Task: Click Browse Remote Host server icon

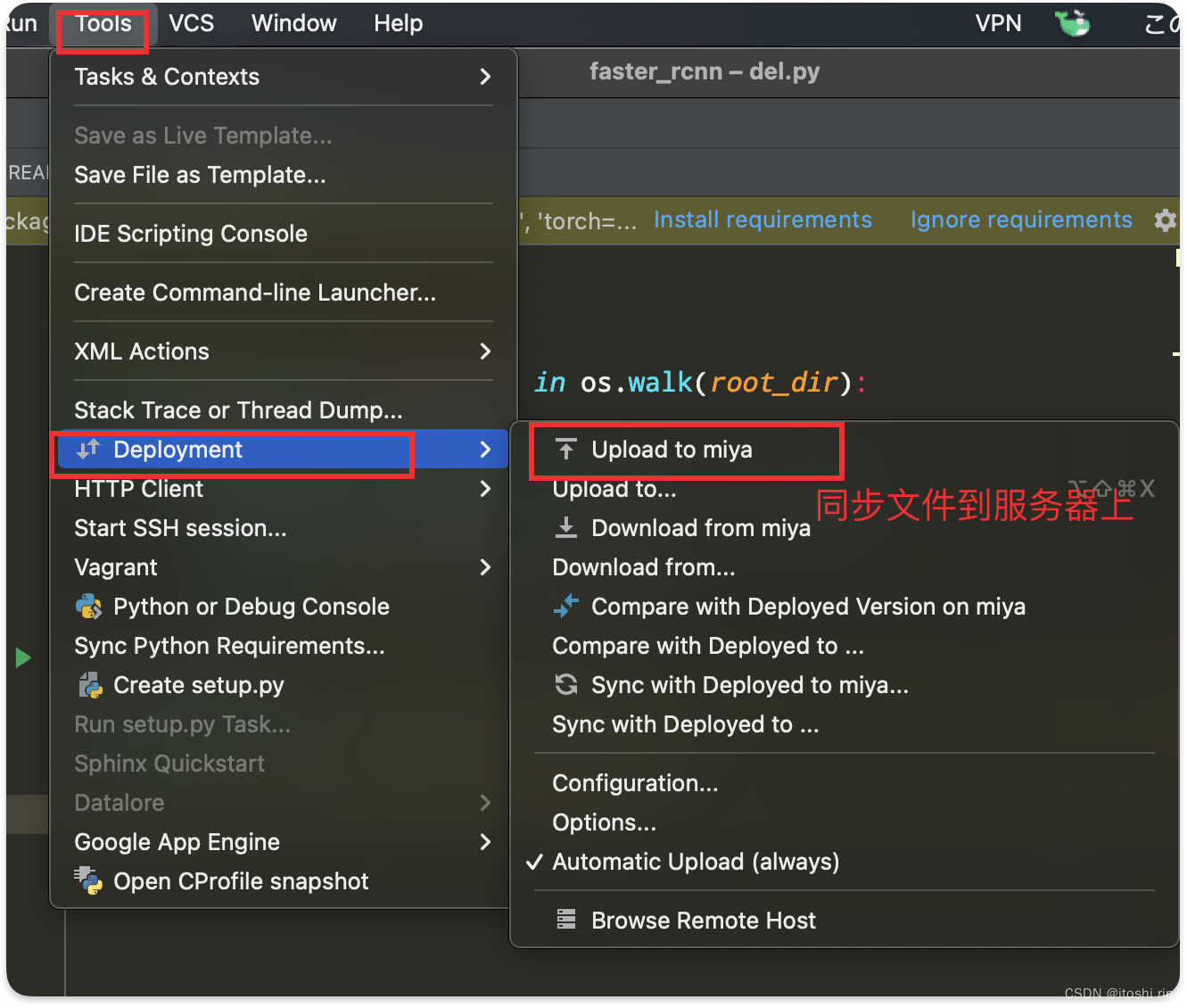Action: pyautogui.click(x=566, y=920)
